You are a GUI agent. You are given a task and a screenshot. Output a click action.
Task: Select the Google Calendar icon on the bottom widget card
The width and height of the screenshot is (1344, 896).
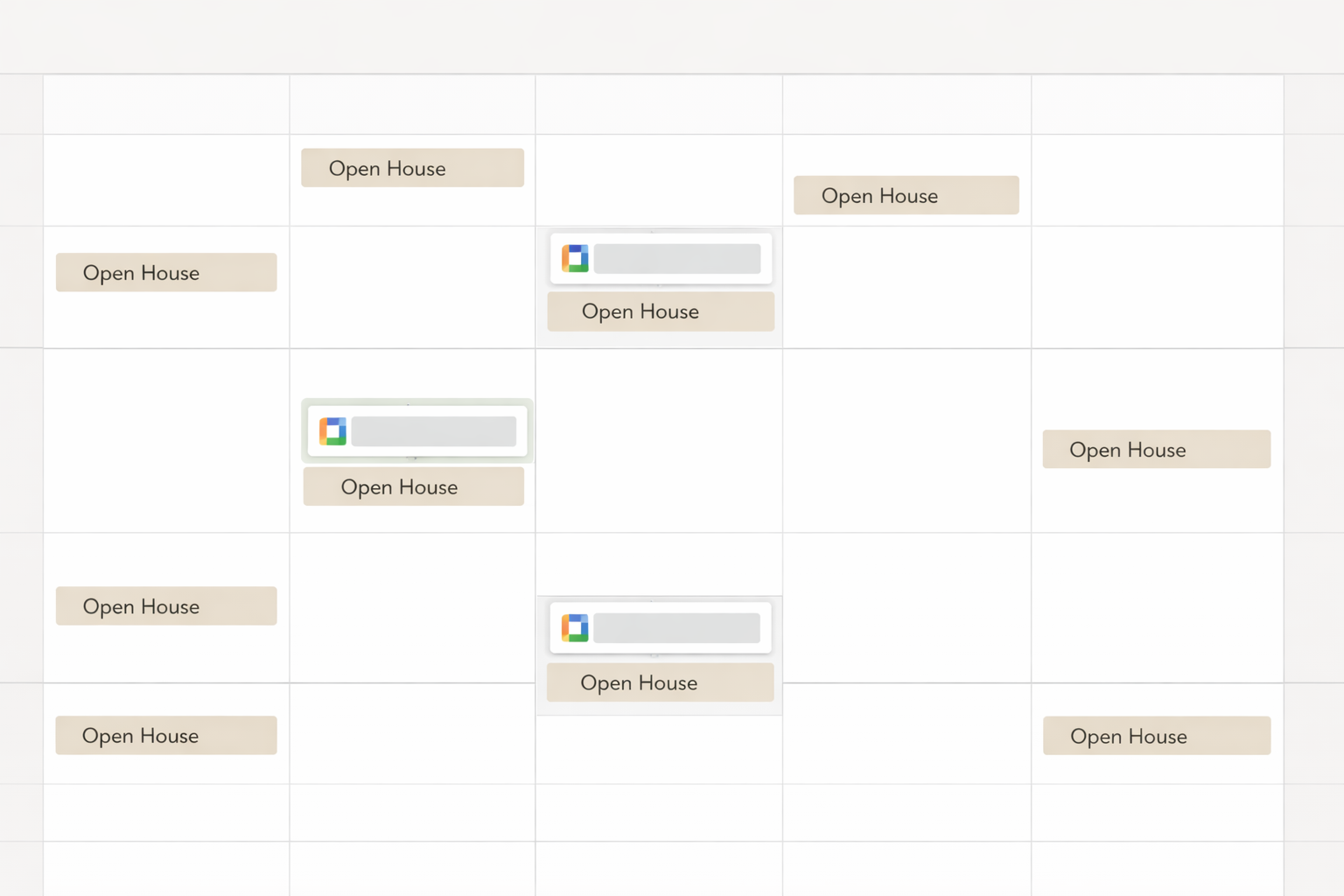[x=575, y=627]
